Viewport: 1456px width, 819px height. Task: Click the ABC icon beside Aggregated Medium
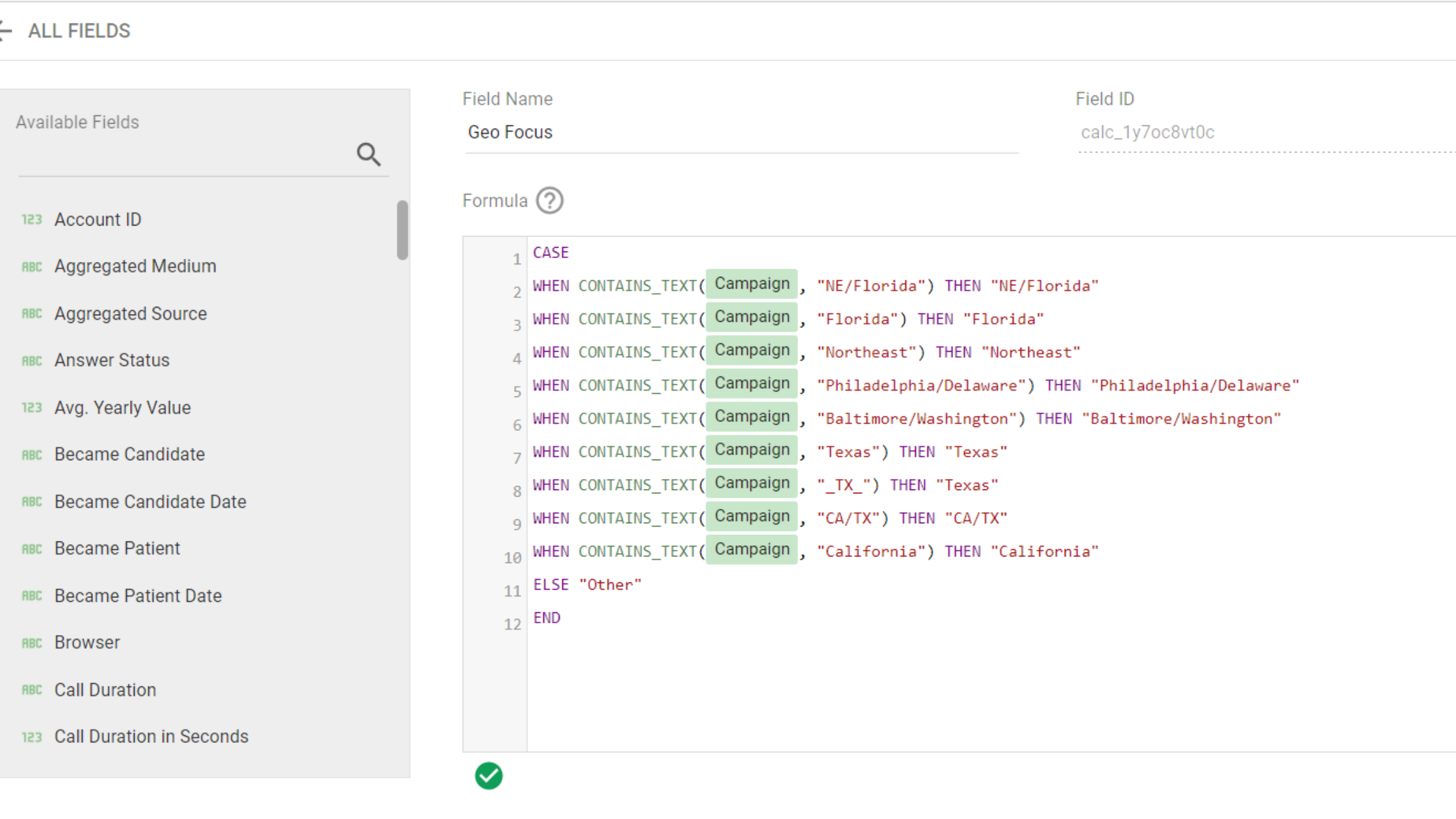[x=32, y=266]
